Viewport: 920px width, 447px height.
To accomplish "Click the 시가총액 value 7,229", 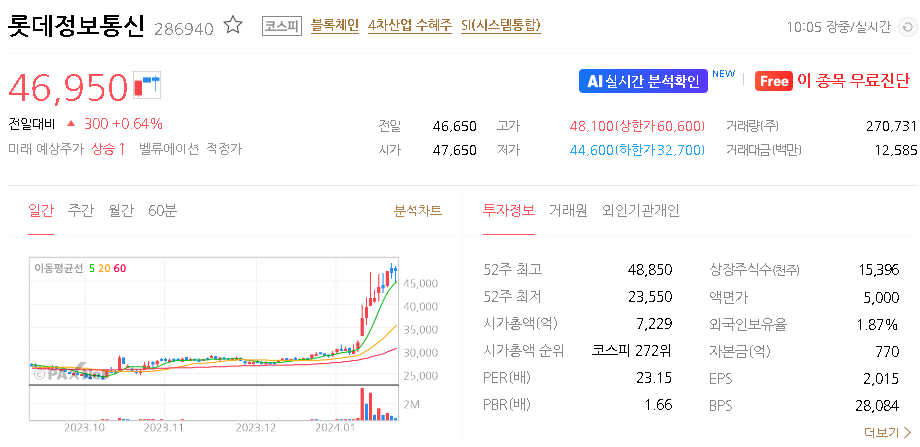I will [656, 324].
